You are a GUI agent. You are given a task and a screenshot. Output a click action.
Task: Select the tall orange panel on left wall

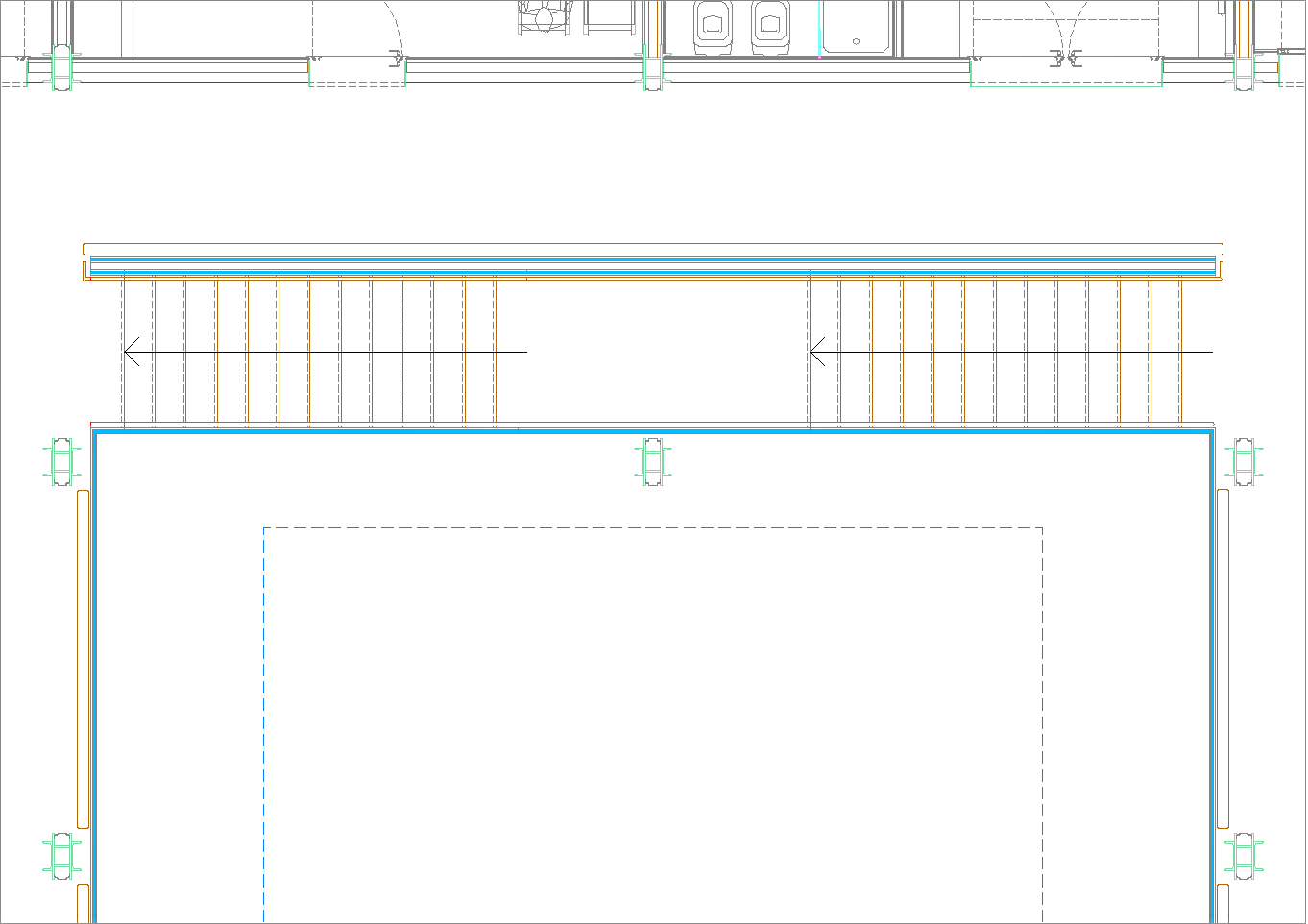click(x=84, y=658)
